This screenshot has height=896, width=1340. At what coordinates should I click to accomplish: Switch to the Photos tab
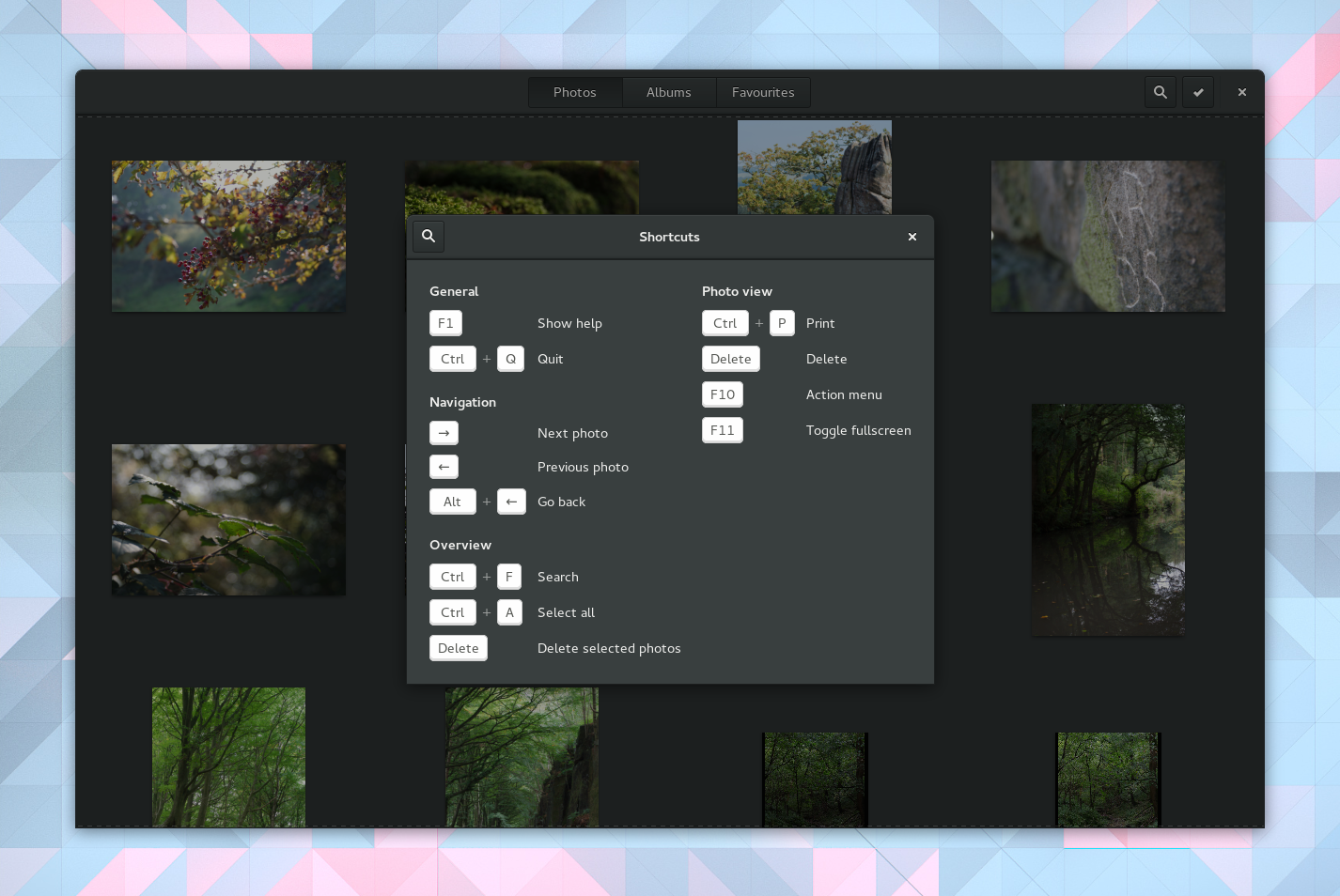point(575,92)
